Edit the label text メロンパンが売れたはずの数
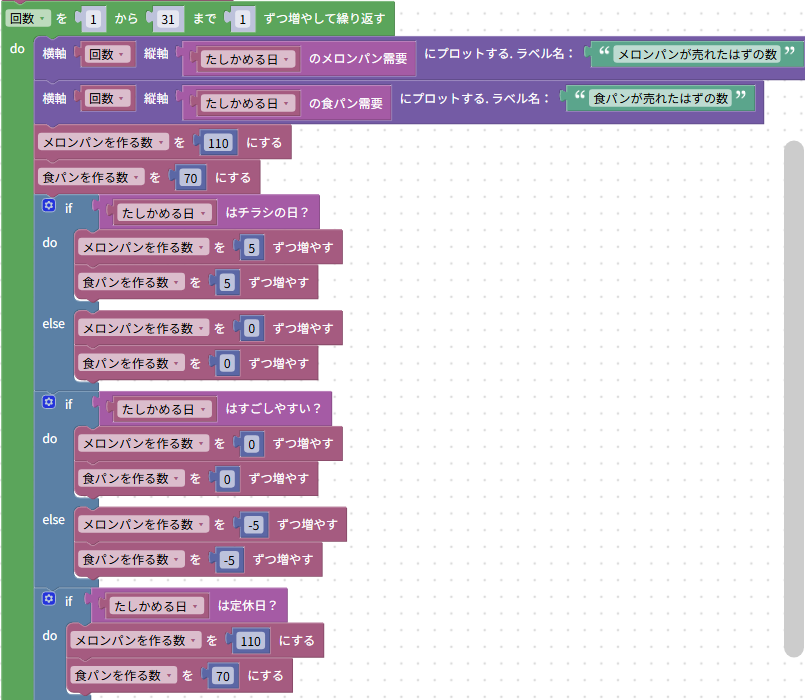Screen dimensions: 805x700 pos(696,54)
